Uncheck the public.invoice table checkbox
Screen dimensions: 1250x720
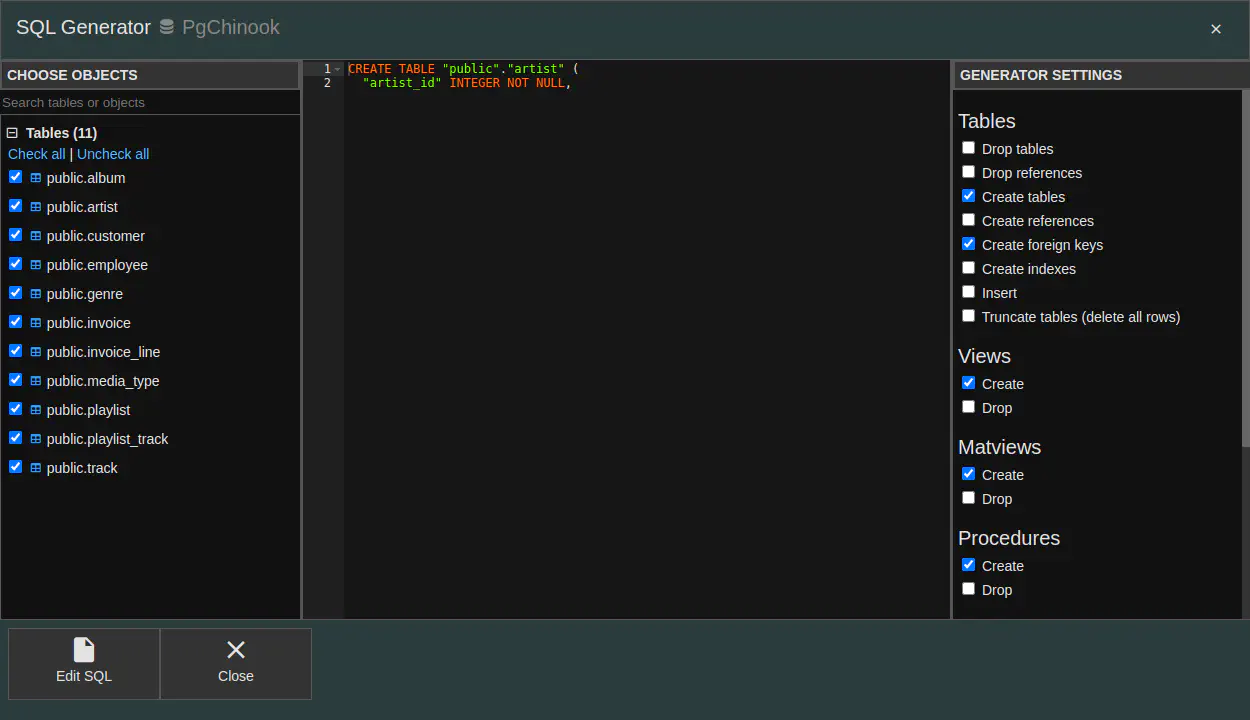(x=15, y=322)
